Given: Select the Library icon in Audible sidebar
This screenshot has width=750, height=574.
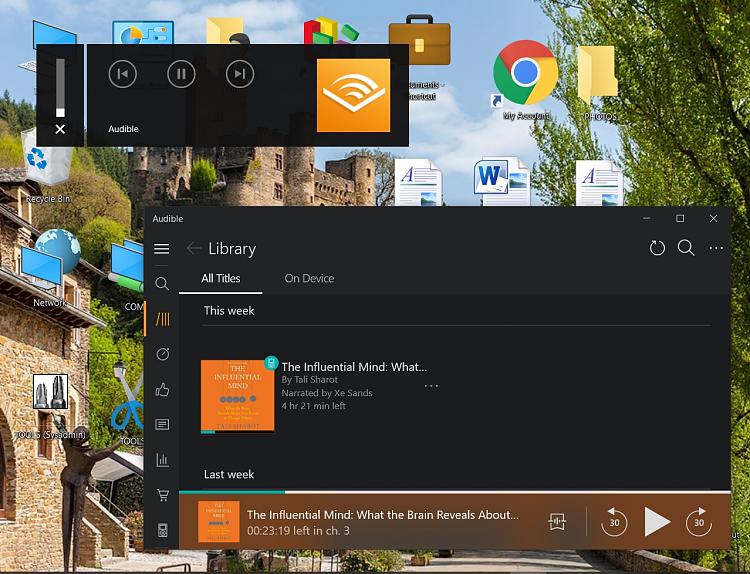Looking at the screenshot, I should tap(163, 319).
